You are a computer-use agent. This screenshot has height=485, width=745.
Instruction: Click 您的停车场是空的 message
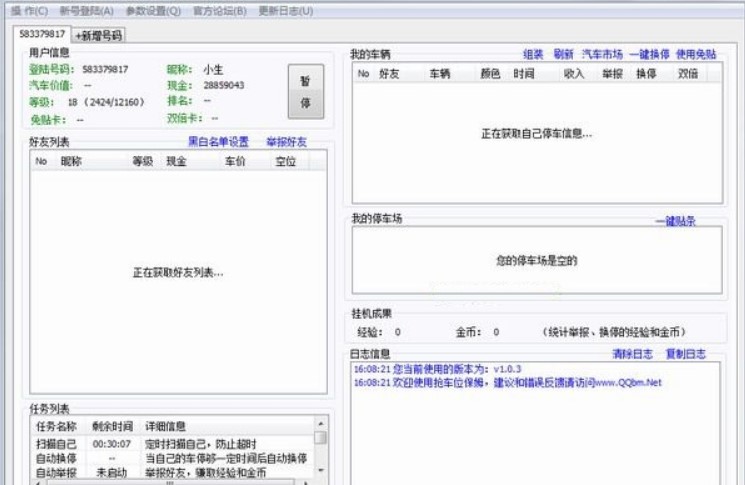[537, 260]
